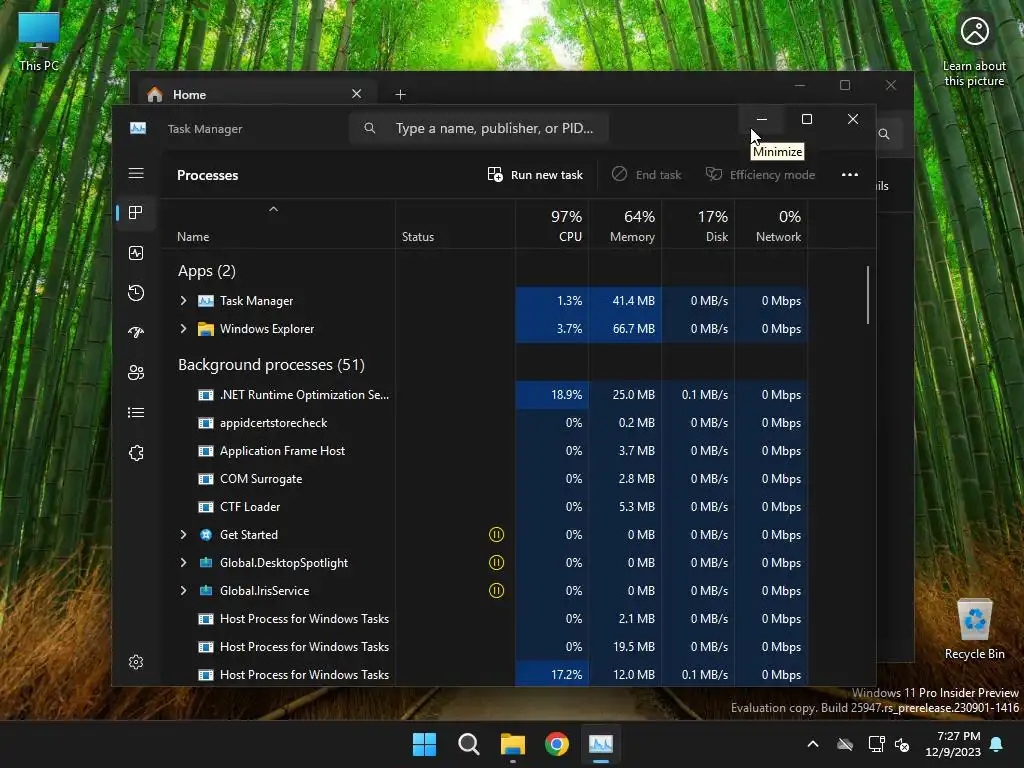This screenshot has width=1024, height=768.
Task: Sort by the Memory column header
Action: click(625, 225)
